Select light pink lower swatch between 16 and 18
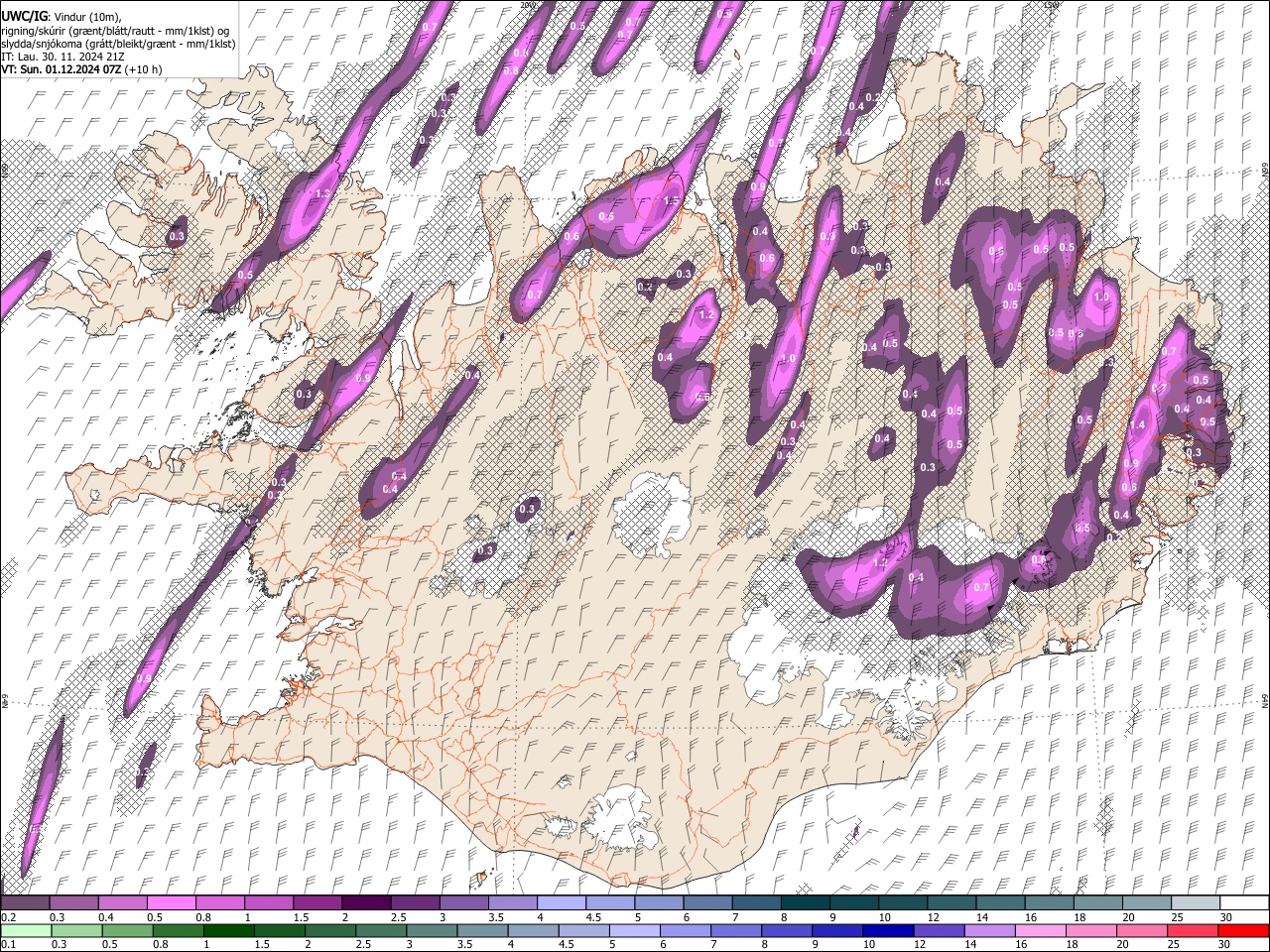This screenshot has height=952, width=1270. [1041, 930]
